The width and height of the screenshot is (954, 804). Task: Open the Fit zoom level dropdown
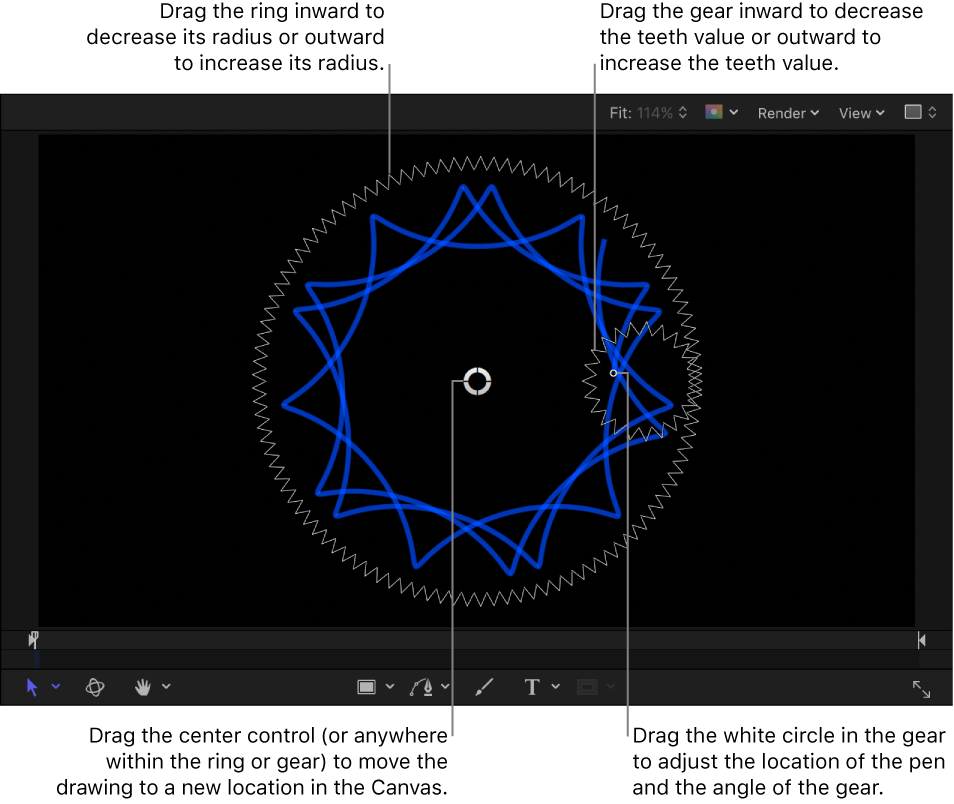[648, 112]
